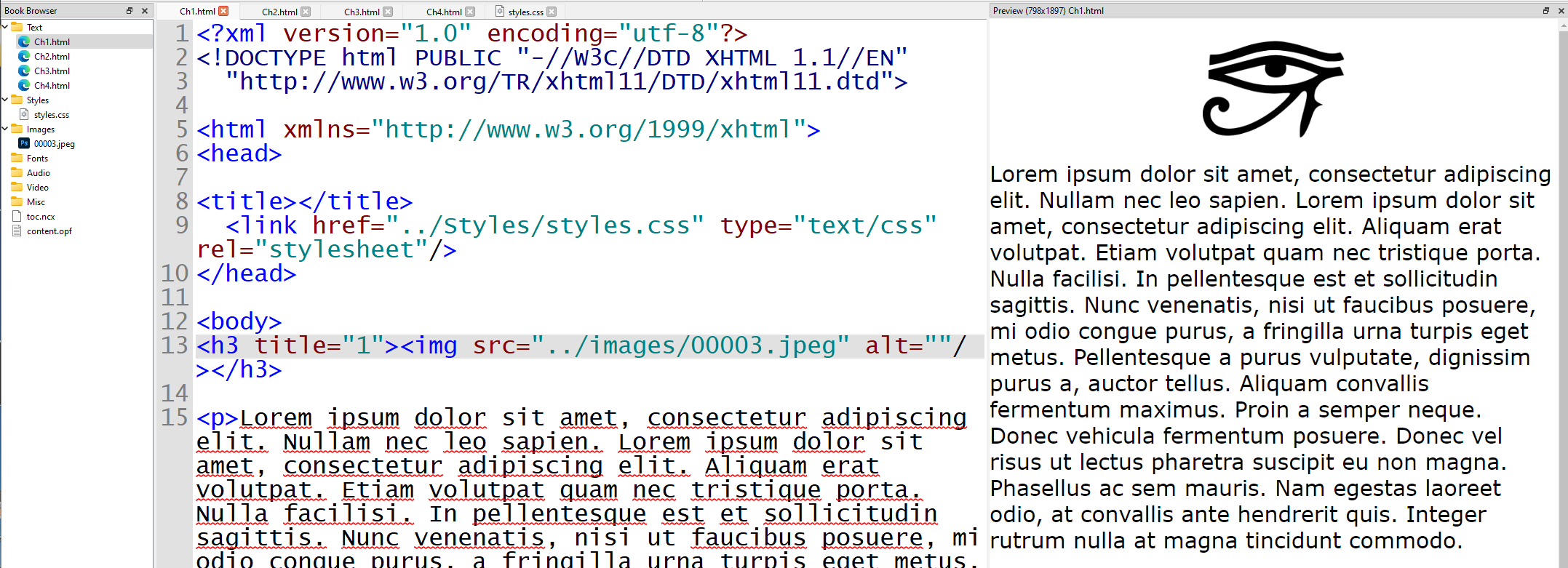Click the toc.ncx file icon

point(17,216)
